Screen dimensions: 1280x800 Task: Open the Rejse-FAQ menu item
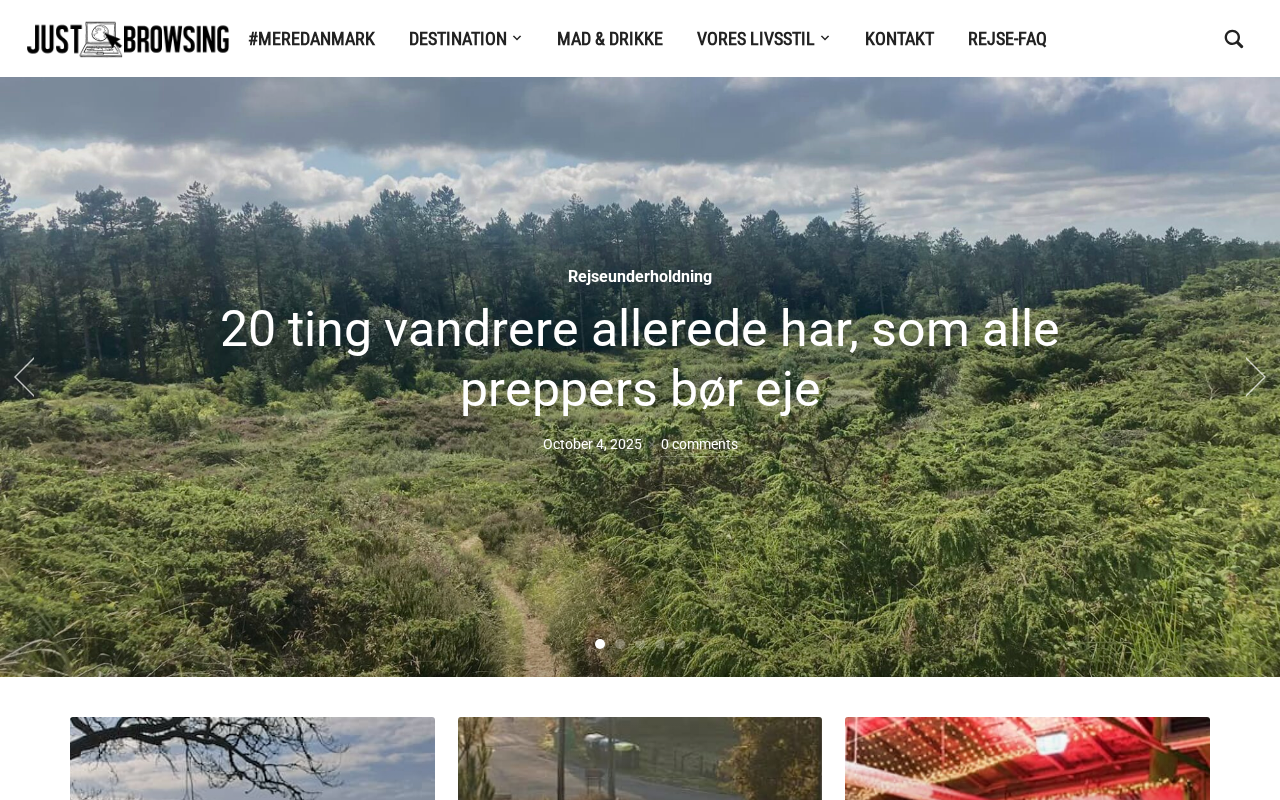[1007, 39]
